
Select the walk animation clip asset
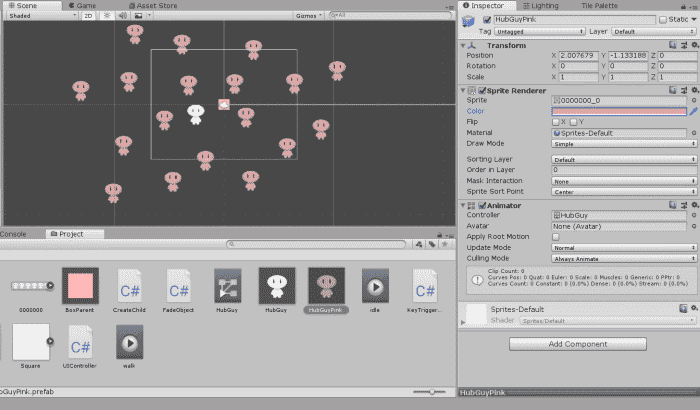(130, 344)
